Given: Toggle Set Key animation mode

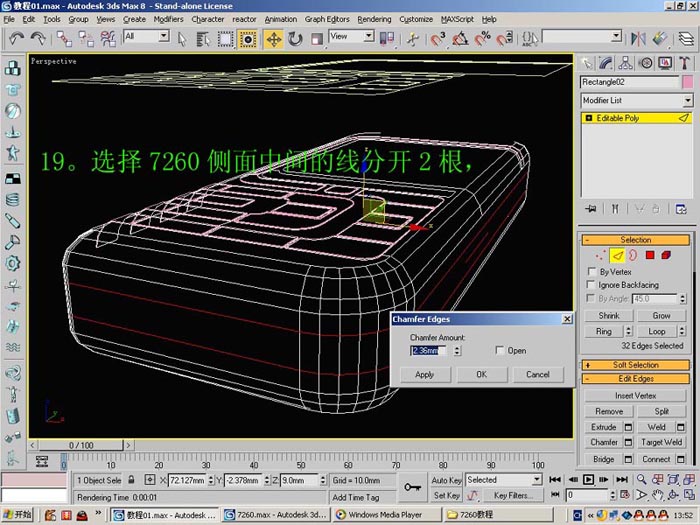Looking at the screenshot, I should [x=446, y=496].
